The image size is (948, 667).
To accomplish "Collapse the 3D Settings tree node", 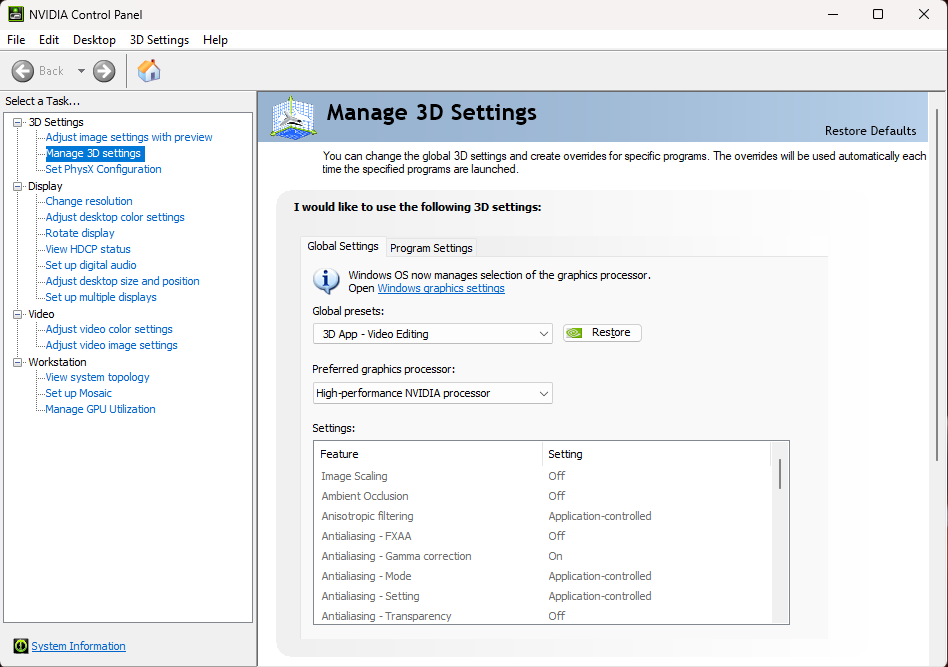I will 18,122.
